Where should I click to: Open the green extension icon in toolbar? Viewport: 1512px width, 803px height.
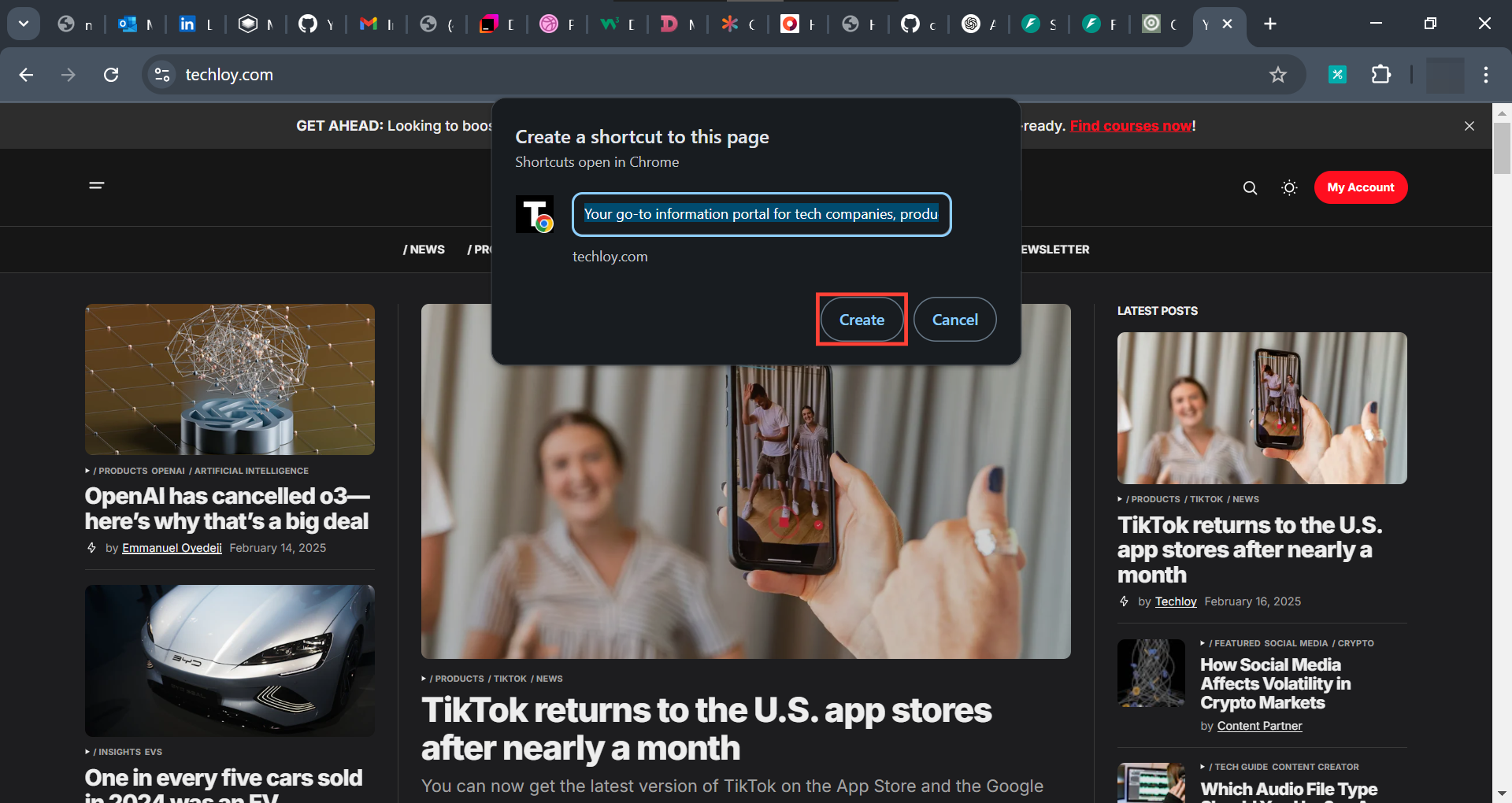coord(1337,75)
